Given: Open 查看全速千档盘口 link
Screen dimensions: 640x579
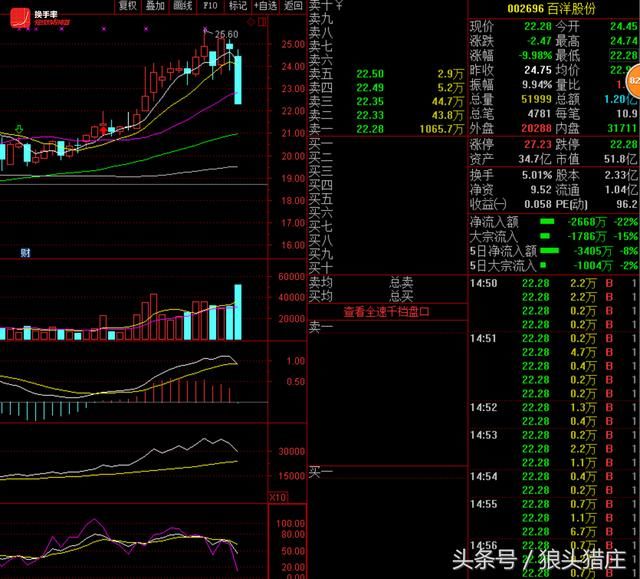Looking at the screenshot, I should [x=386, y=312].
